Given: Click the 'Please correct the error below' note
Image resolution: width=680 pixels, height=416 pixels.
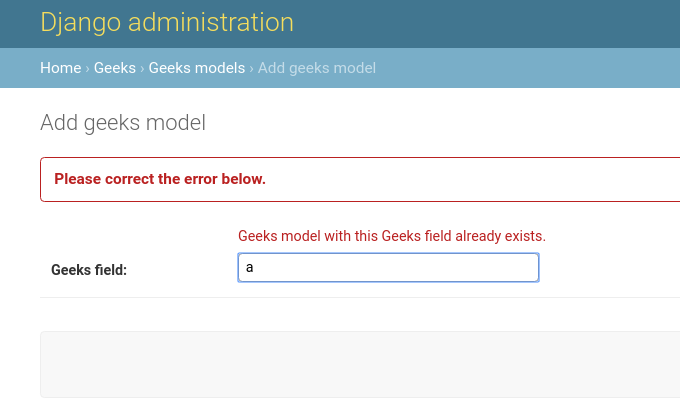Looking at the screenshot, I should pos(160,180).
